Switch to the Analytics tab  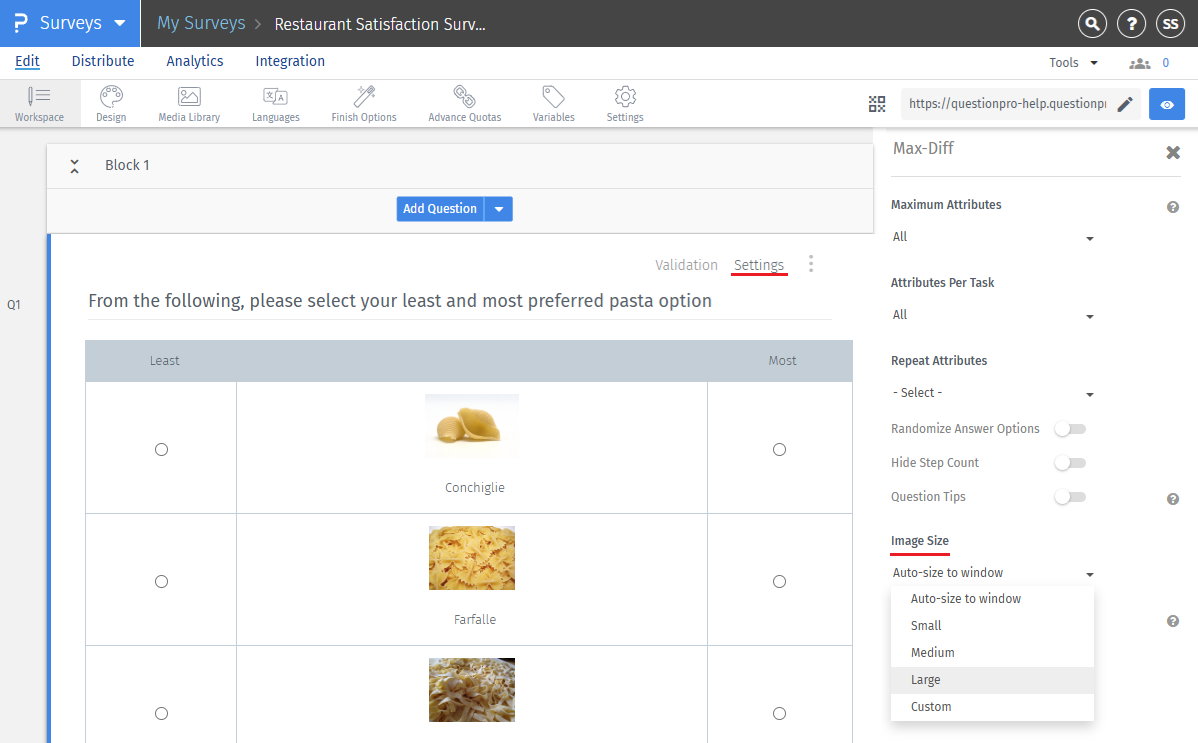coord(195,61)
